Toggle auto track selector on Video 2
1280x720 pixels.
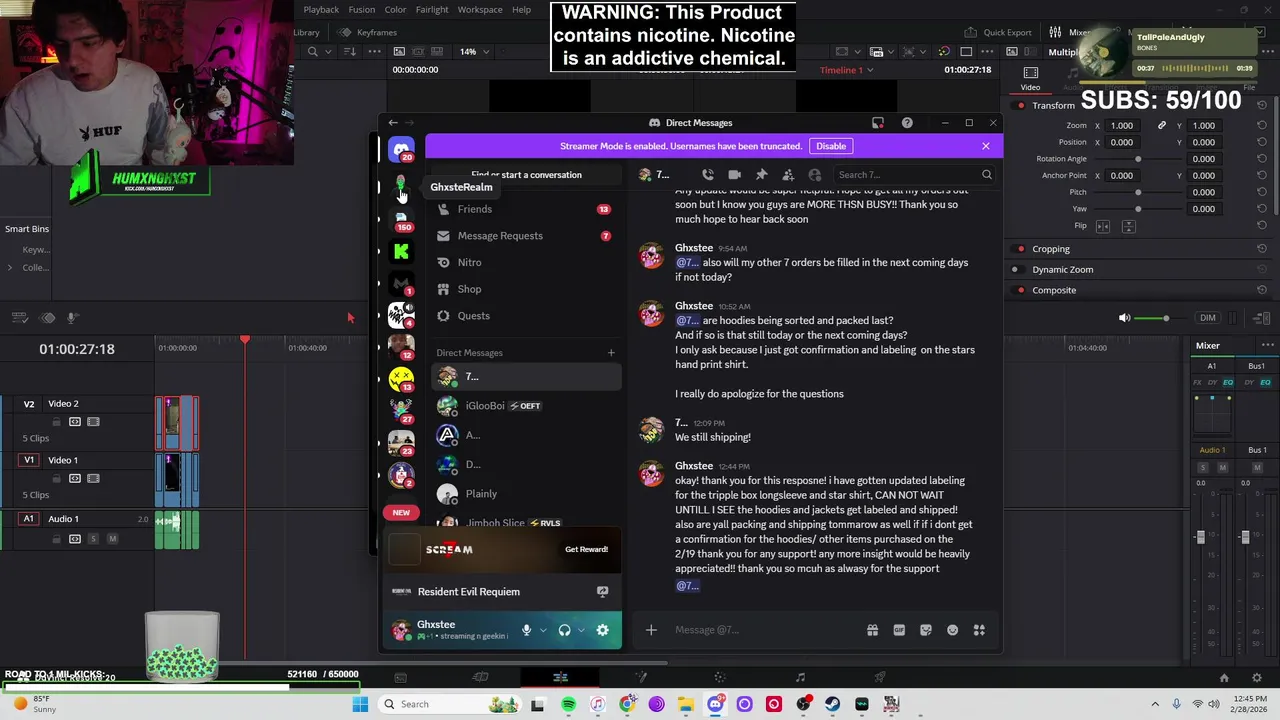pyautogui.click(x=75, y=422)
